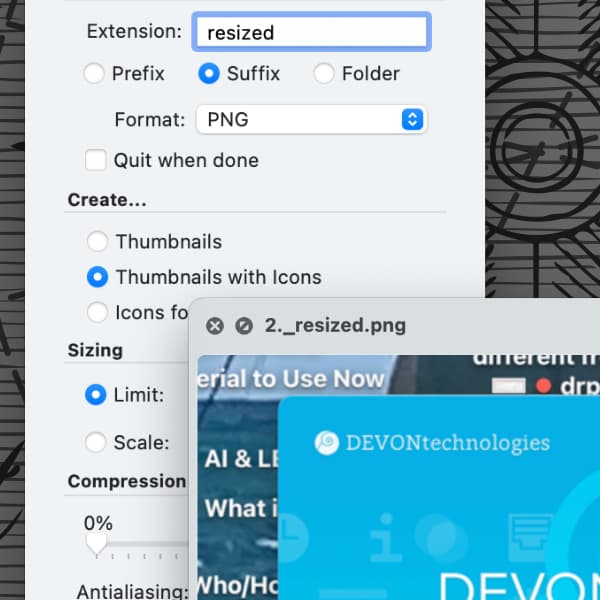Select the Folder radio button
This screenshot has width=600, height=600.
[324, 73]
